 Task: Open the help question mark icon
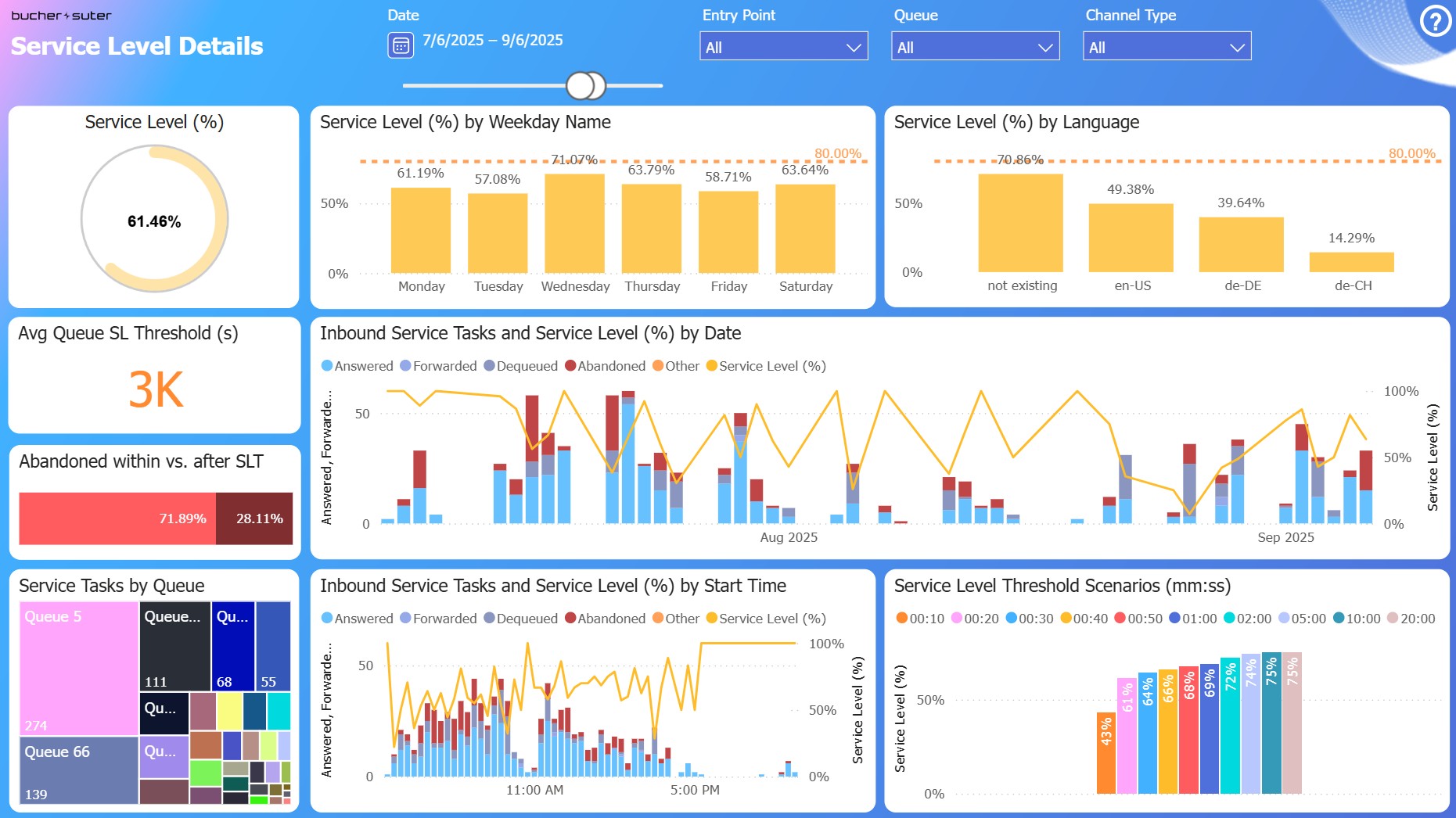pyautogui.click(x=1436, y=22)
